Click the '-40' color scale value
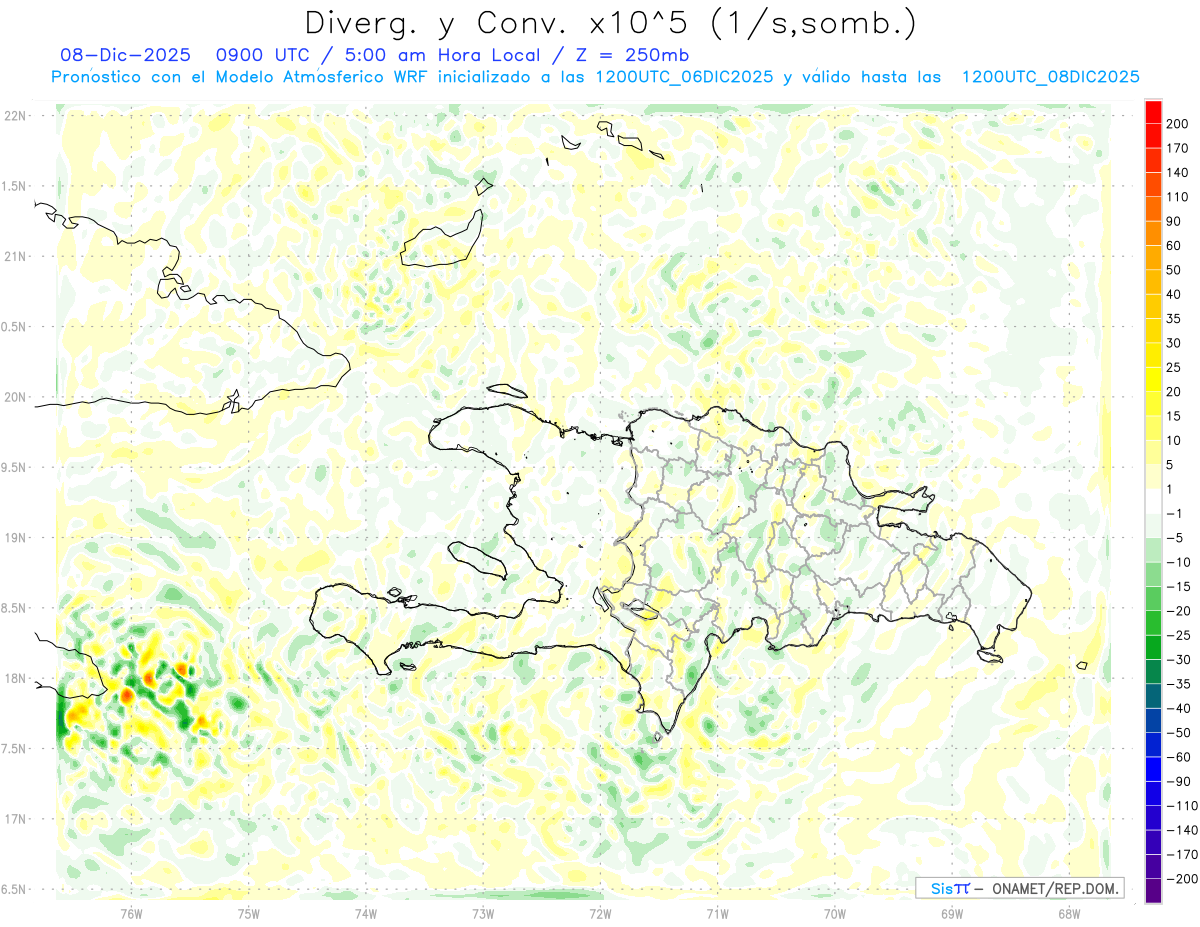1200x927 pixels. (x=1178, y=708)
